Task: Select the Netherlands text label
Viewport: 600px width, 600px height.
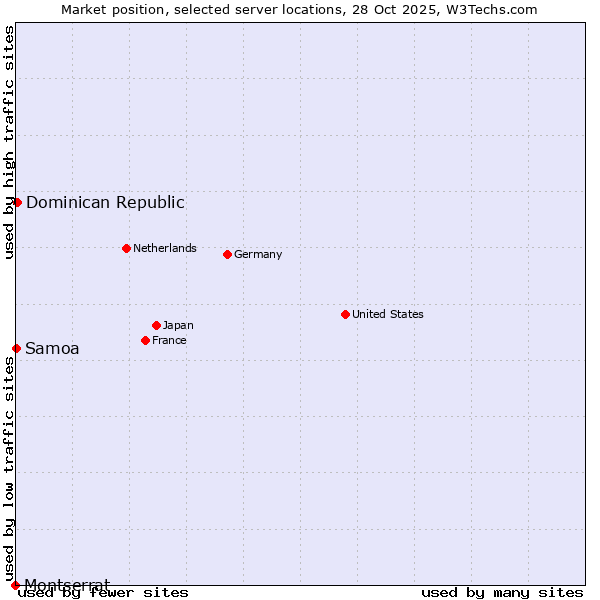Action: [165, 248]
